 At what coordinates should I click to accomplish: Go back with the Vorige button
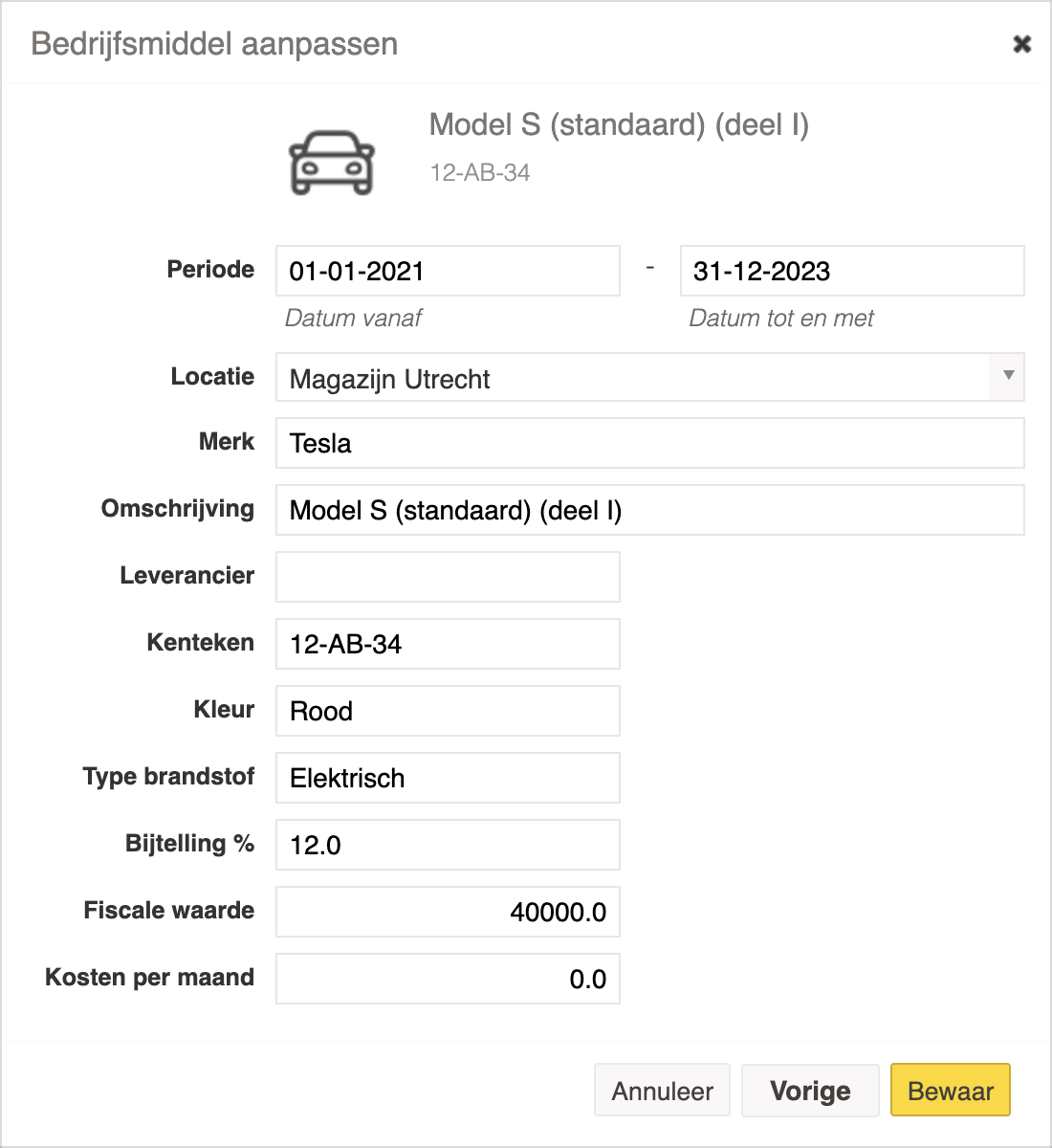810,1091
